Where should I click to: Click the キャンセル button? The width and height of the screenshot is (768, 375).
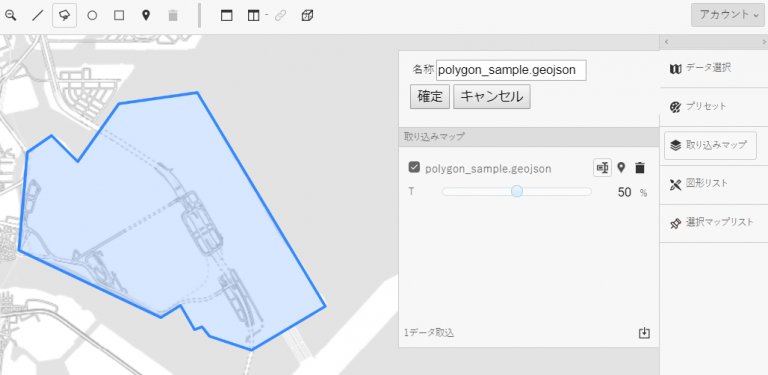(492, 97)
